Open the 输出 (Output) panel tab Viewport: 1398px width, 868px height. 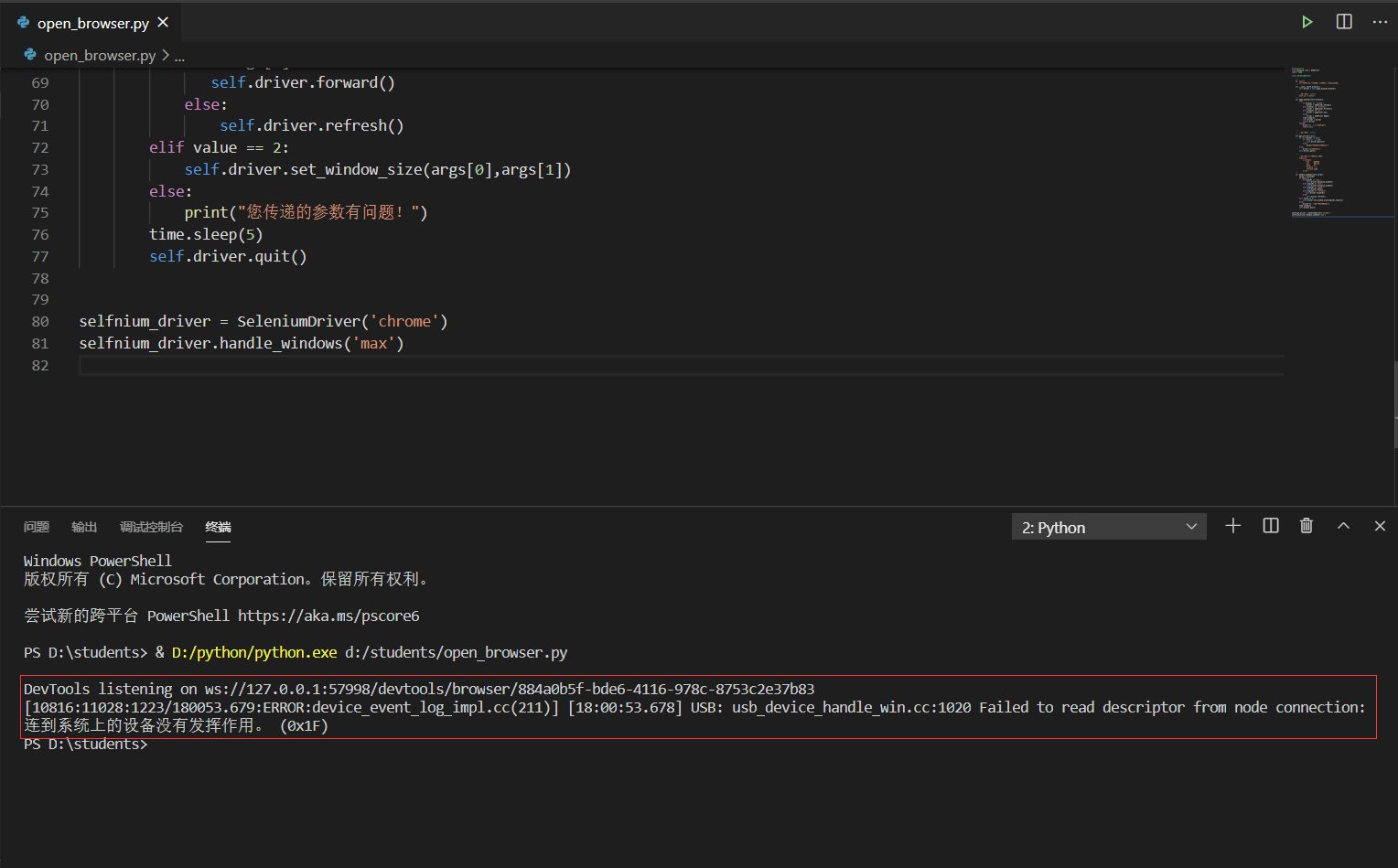pyautogui.click(x=84, y=527)
